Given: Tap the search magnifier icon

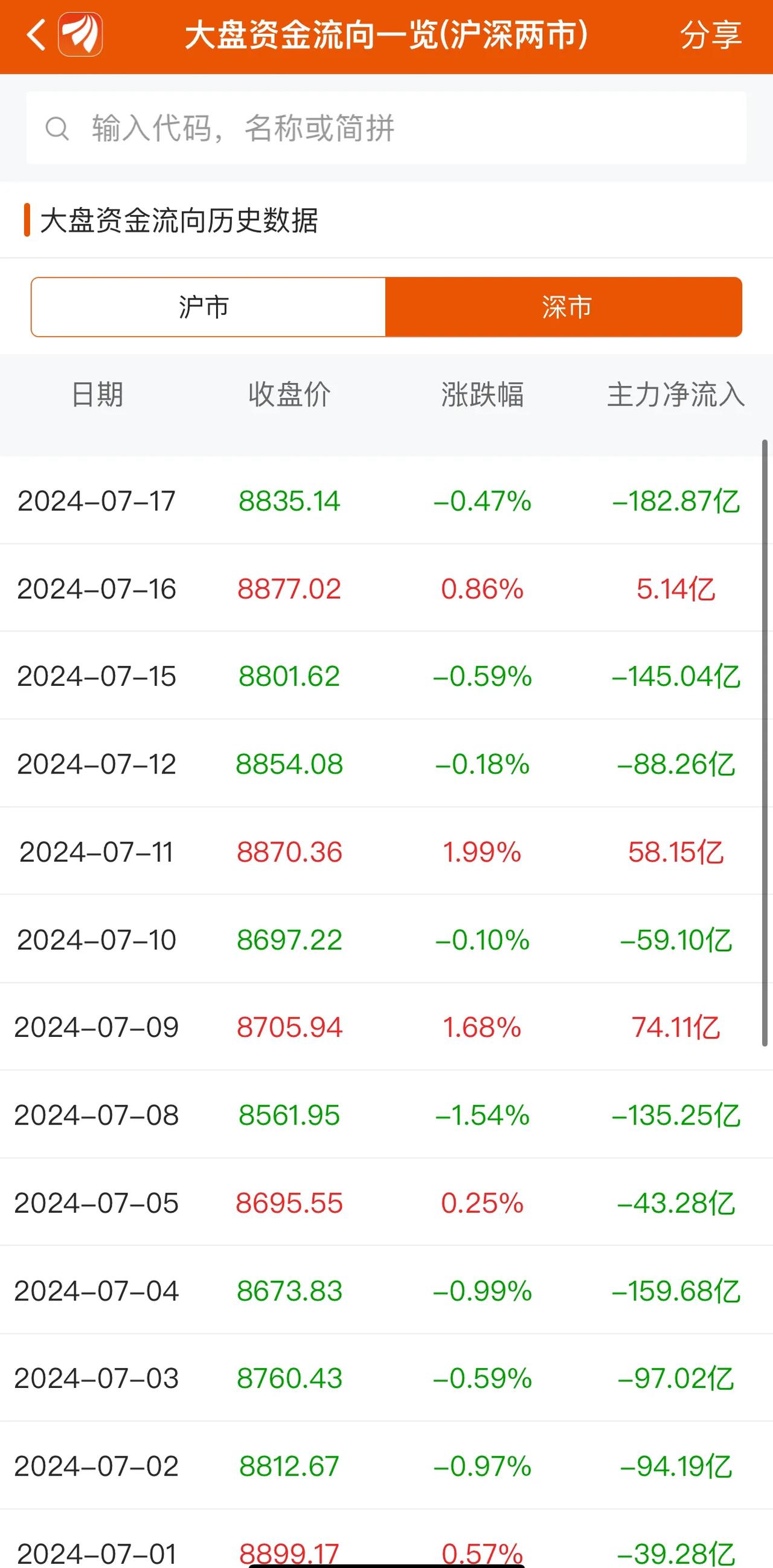Looking at the screenshot, I should tap(57, 129).
